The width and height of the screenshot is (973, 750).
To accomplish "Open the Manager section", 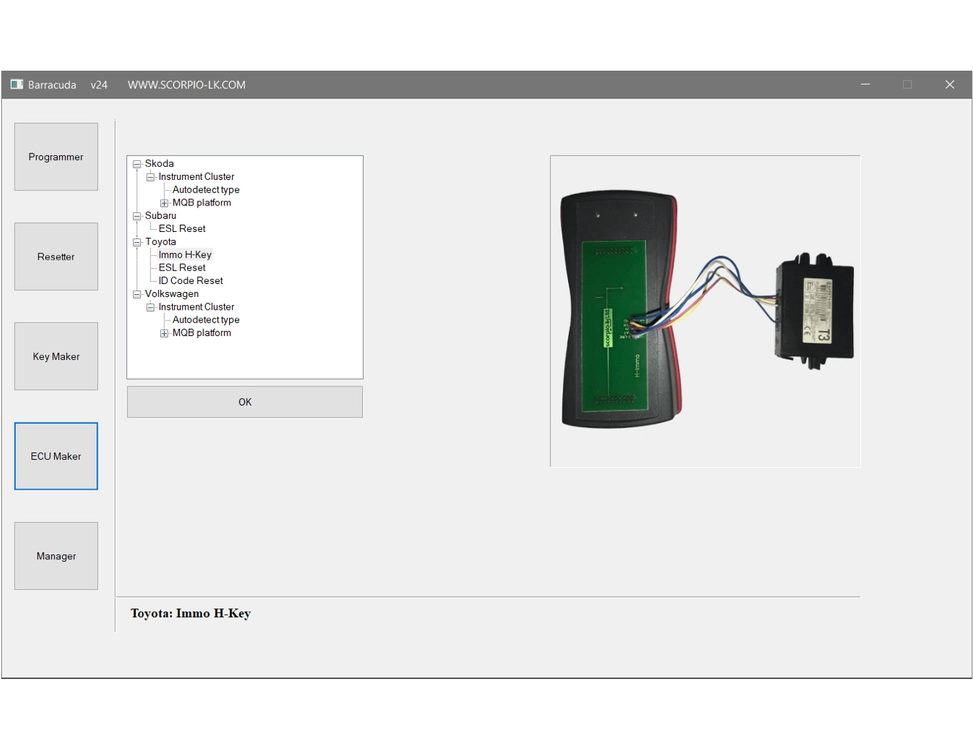I will pos(56,556).
